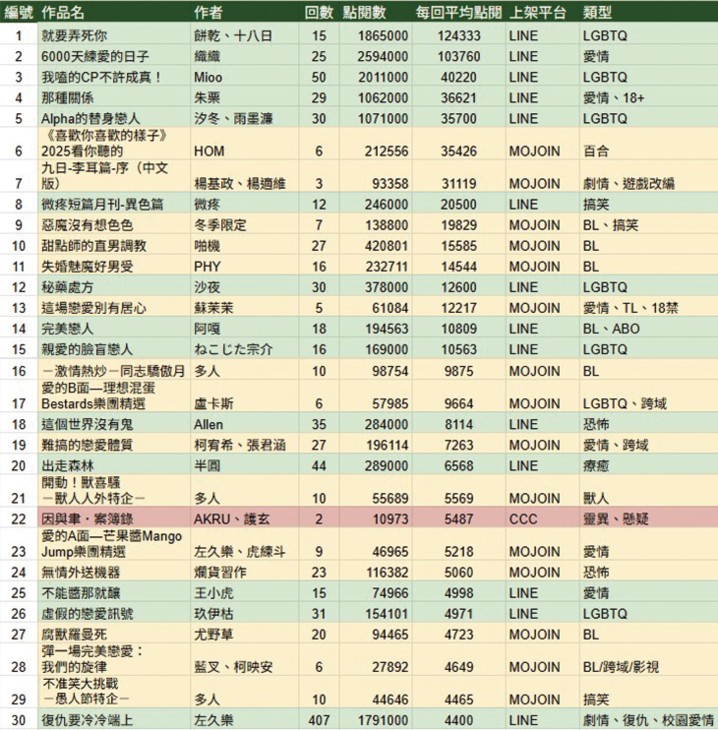Select genre cell 獸人
The width and height of the screenshot is (718, 730).
(596, 499)
